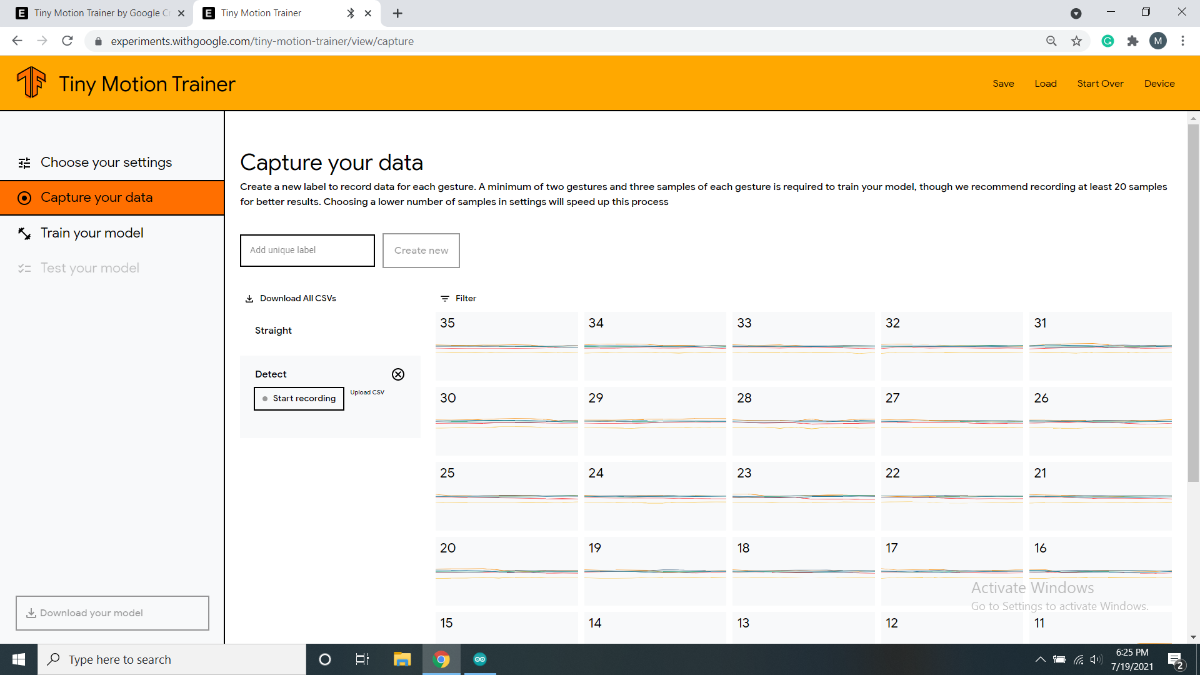Click the Cortana circle icon on taskbar
1200x675 pixels.
point(324,659)
